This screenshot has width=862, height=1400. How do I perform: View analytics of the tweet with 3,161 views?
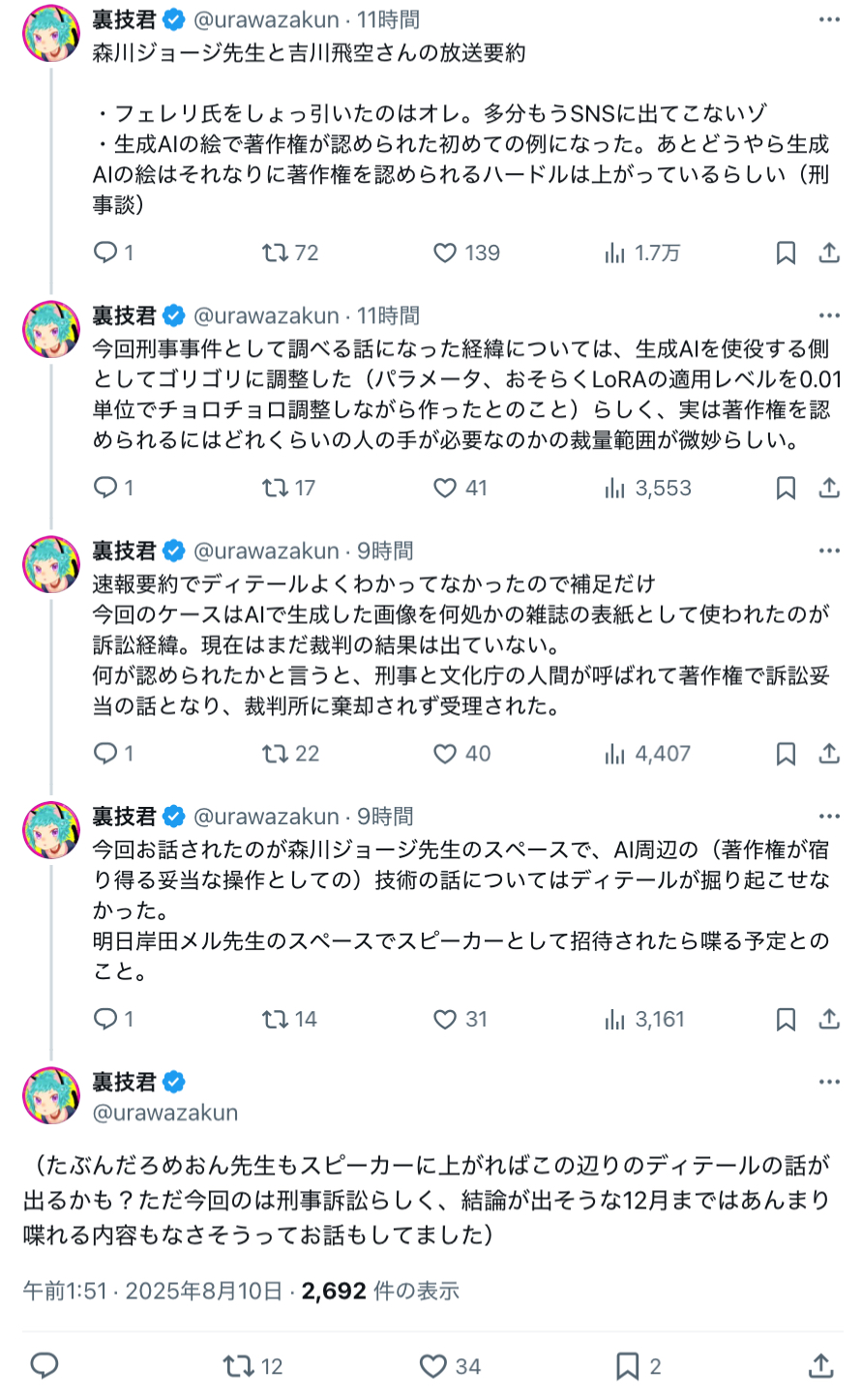click(x=615, y=1020)
